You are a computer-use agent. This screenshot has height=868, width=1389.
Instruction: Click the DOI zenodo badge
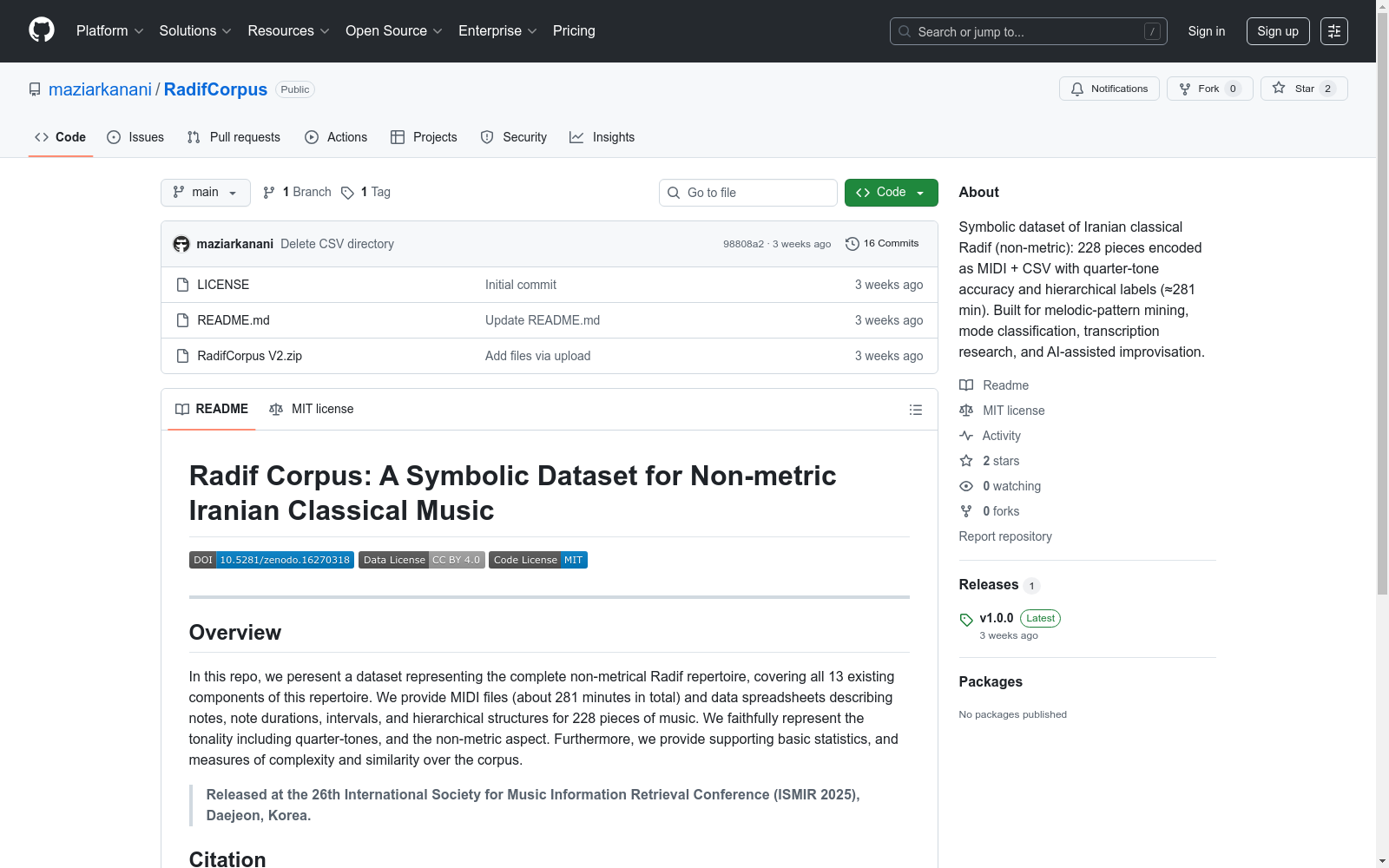[272, 560]
